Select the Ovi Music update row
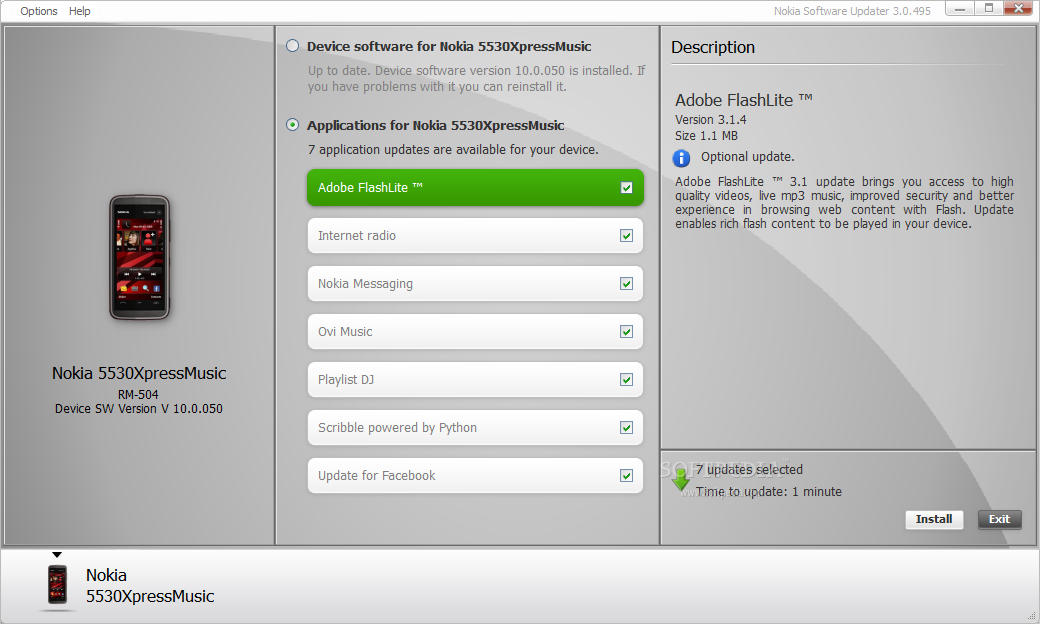The image size is (1040, 624). [475, 332]
